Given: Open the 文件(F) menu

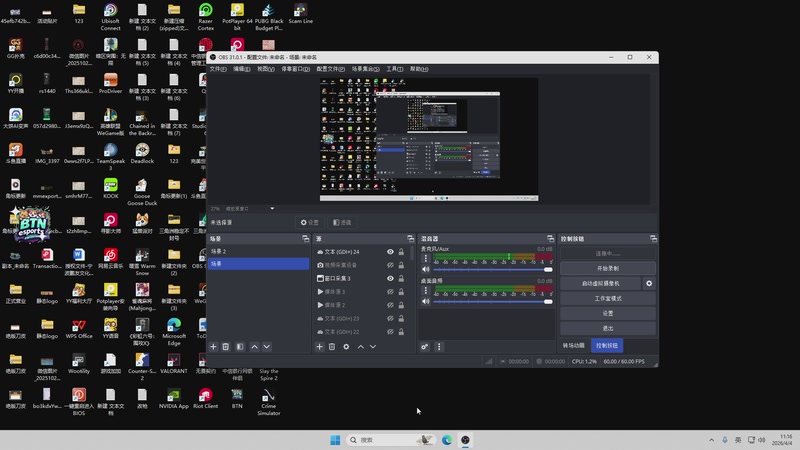Looking at the screenshot, I should [218, 69].
